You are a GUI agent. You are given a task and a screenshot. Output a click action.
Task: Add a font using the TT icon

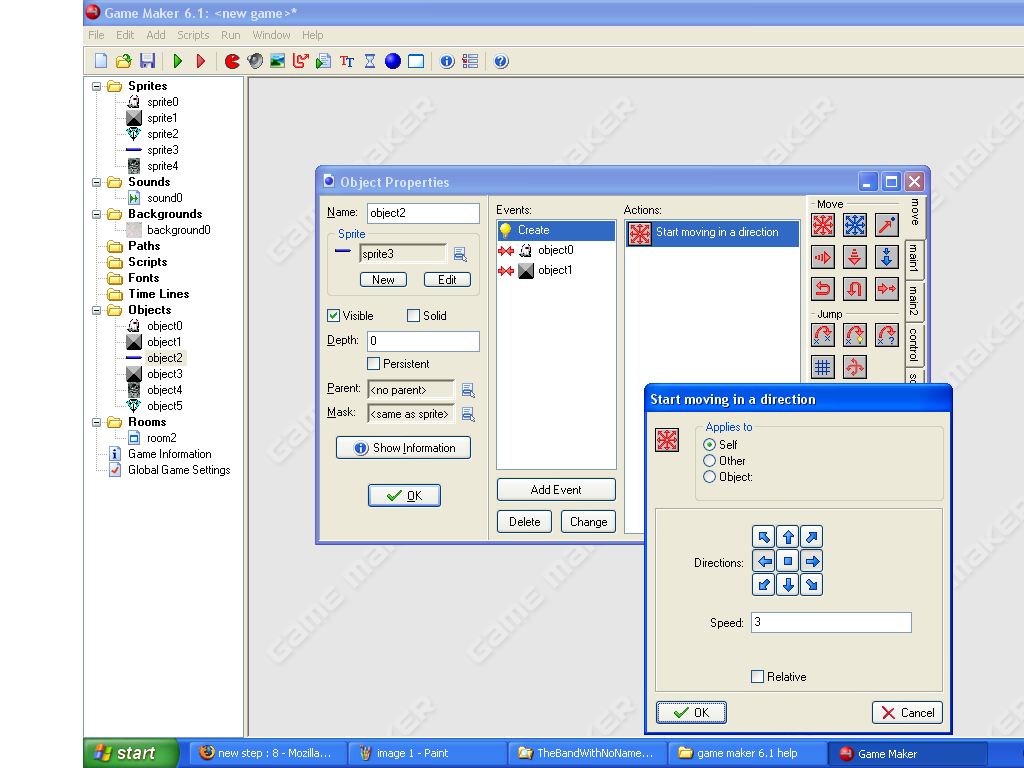[x=347, y=61]
